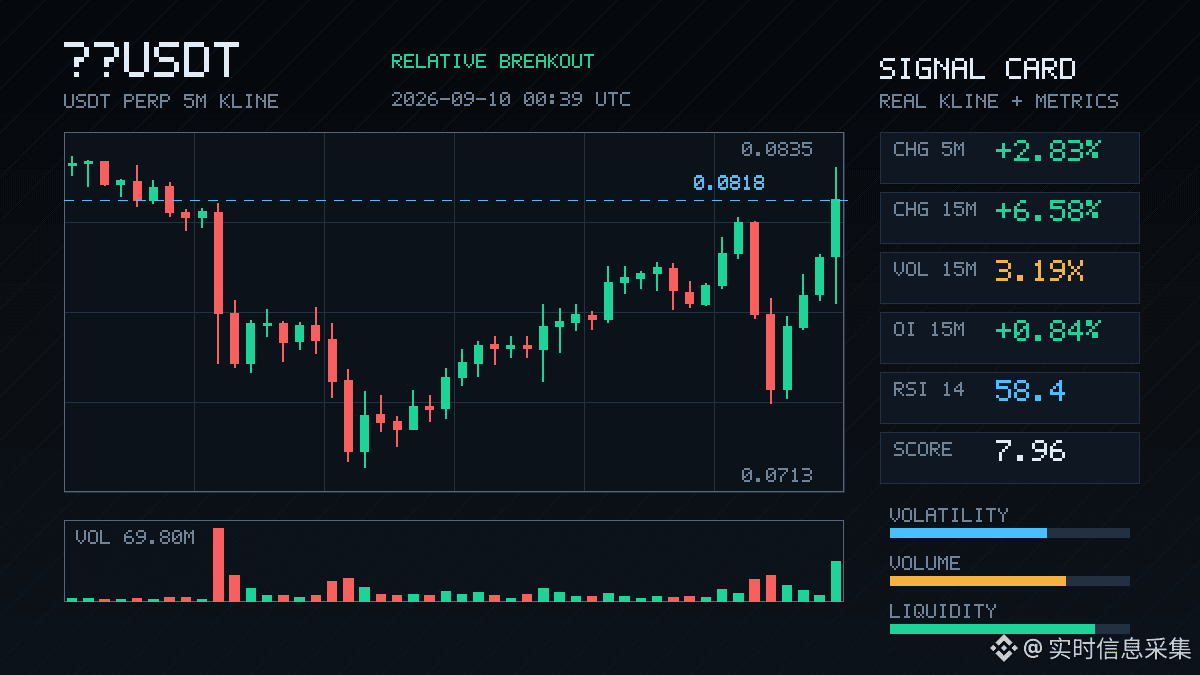
Task: Click the SIGNAL CARD heading
Action: [x=977, y=69]
